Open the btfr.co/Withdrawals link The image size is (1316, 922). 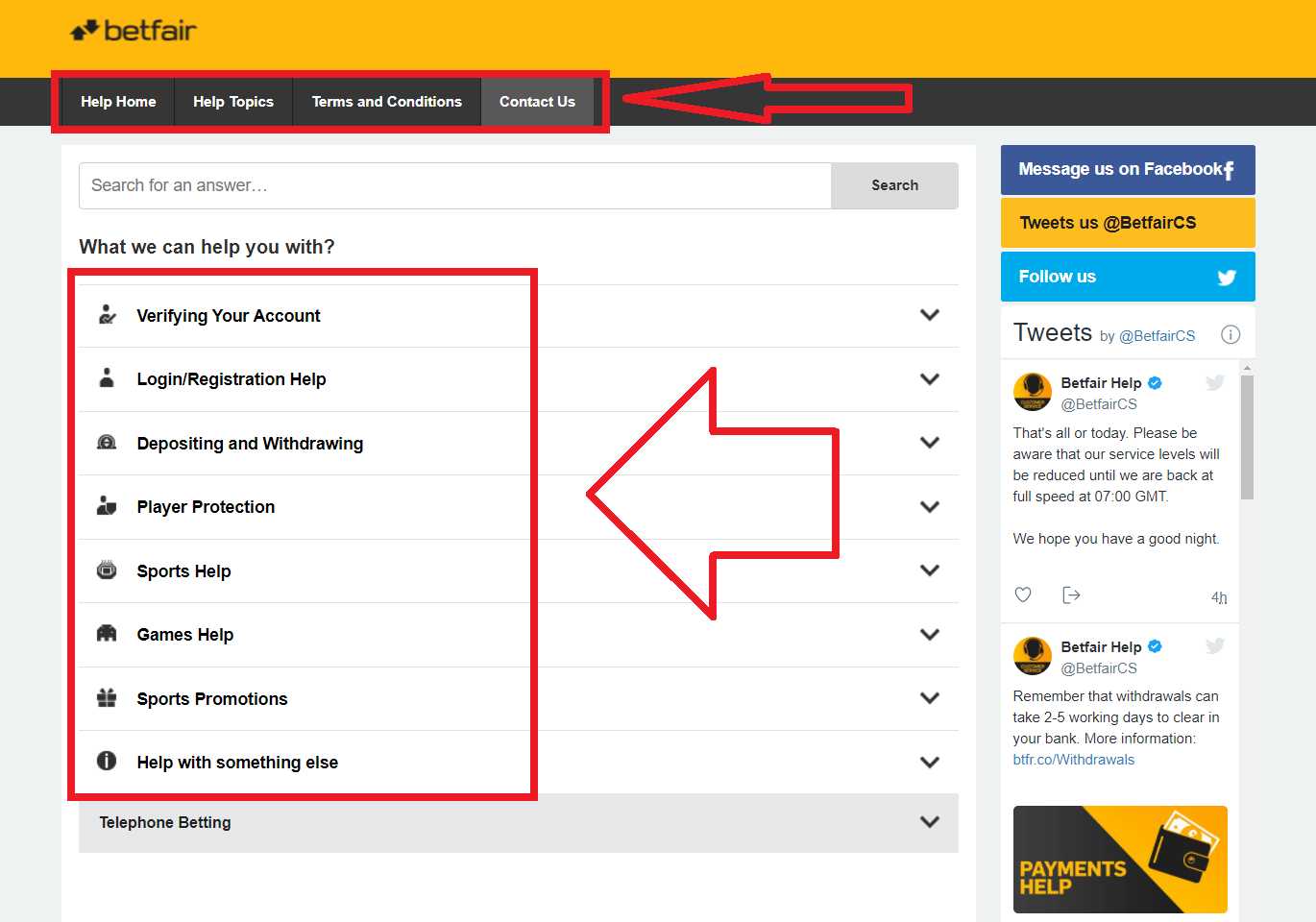1073,760
